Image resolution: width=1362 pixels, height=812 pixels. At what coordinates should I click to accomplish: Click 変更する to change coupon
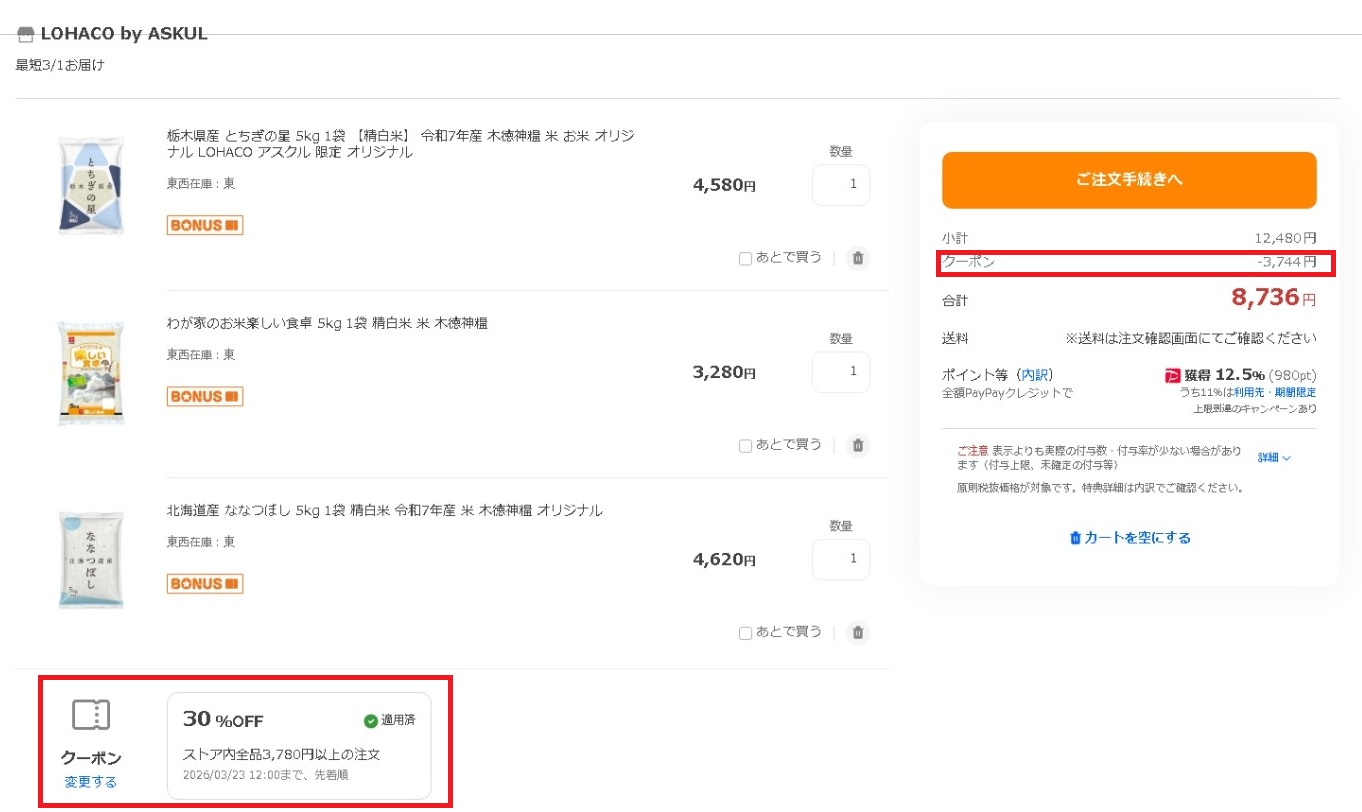91,783
